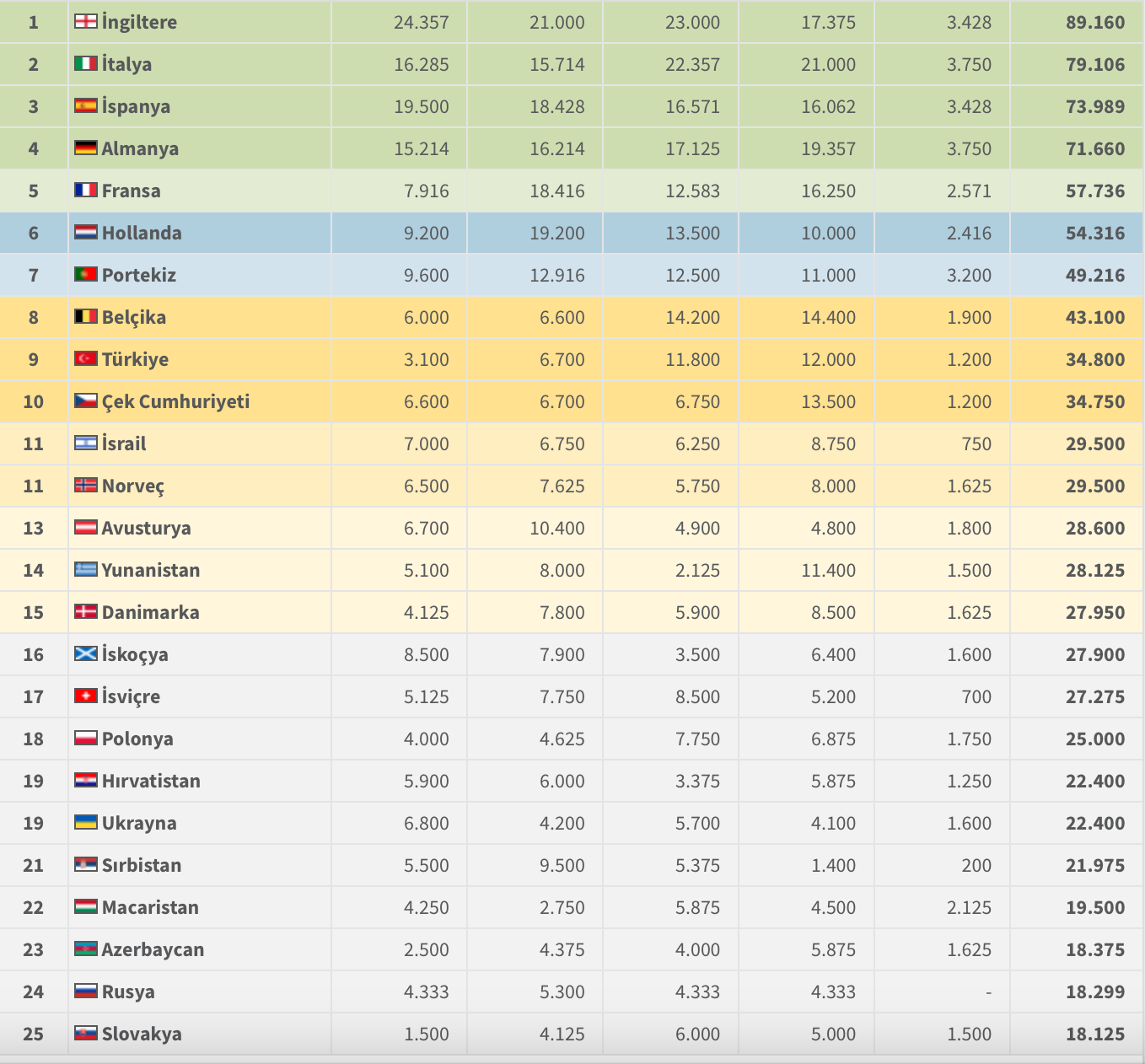Click the Spain flag icon beside İspanya
The height and width of the screenshot is (1064, 1145).
click(85, 105)
